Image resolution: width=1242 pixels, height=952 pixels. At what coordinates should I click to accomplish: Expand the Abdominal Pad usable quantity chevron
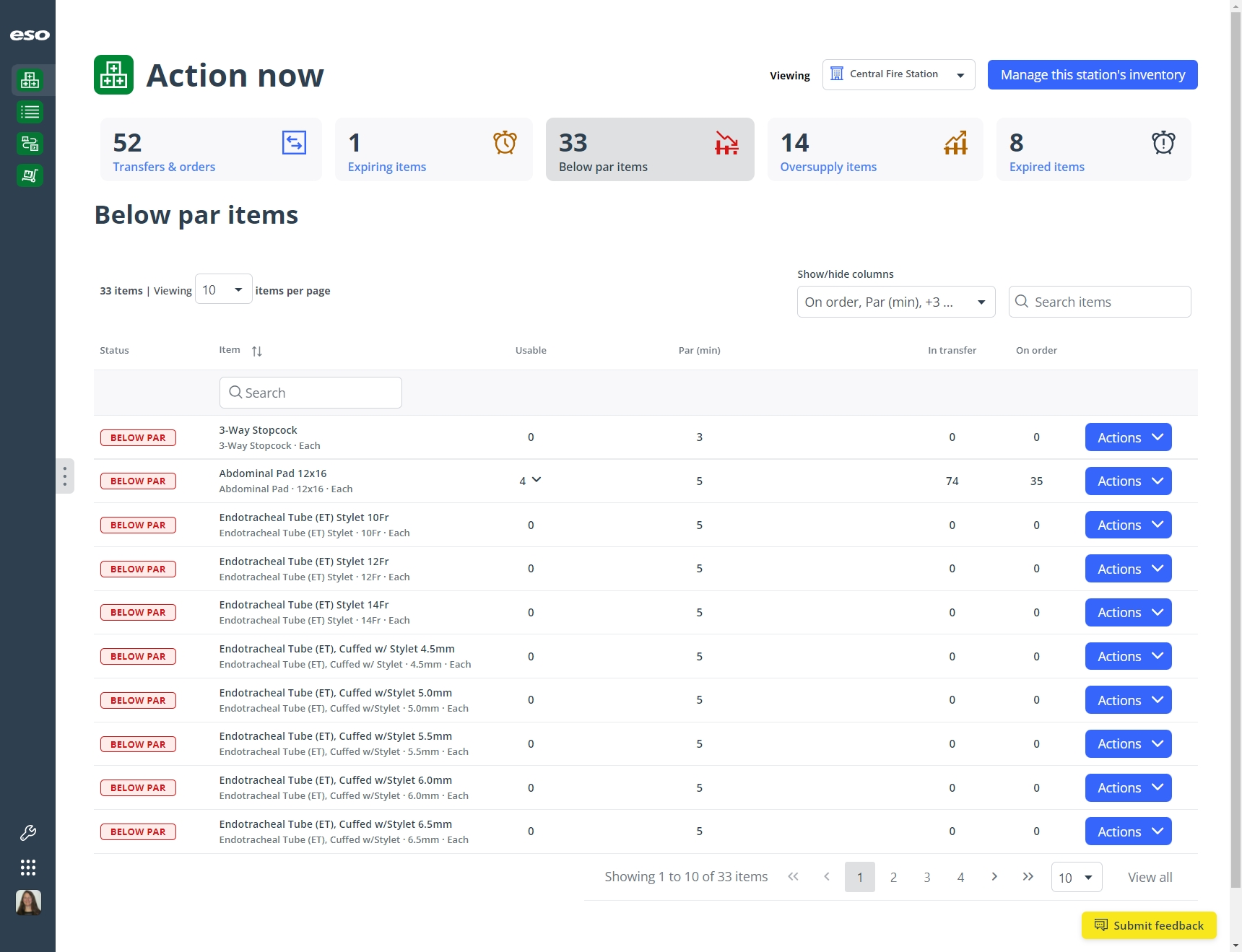(537, 480)
